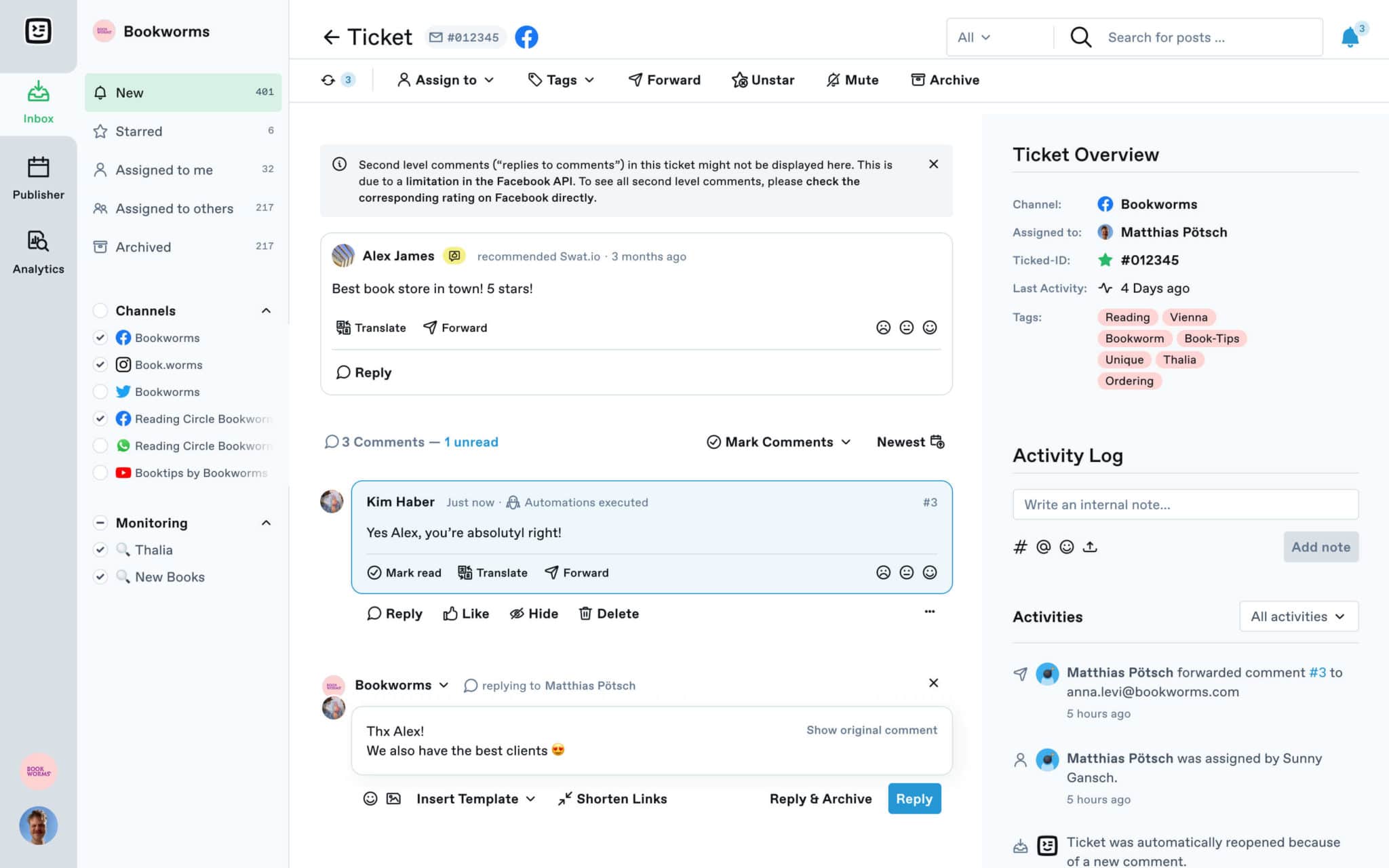Open the Analytics section
Screen dimensions: 1389x868
click(38, 252)
